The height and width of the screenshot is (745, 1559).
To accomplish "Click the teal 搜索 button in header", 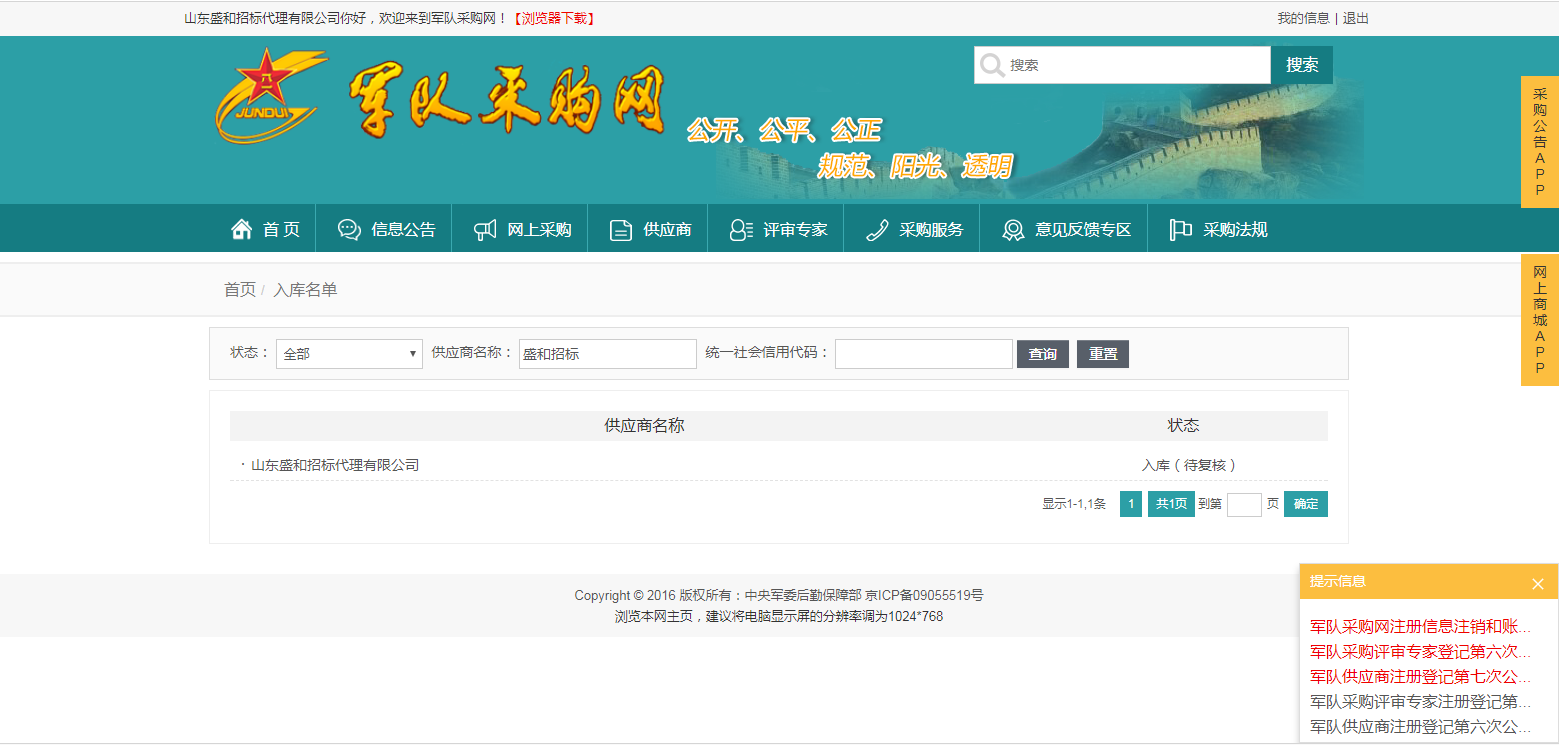I will point(1301,65).
